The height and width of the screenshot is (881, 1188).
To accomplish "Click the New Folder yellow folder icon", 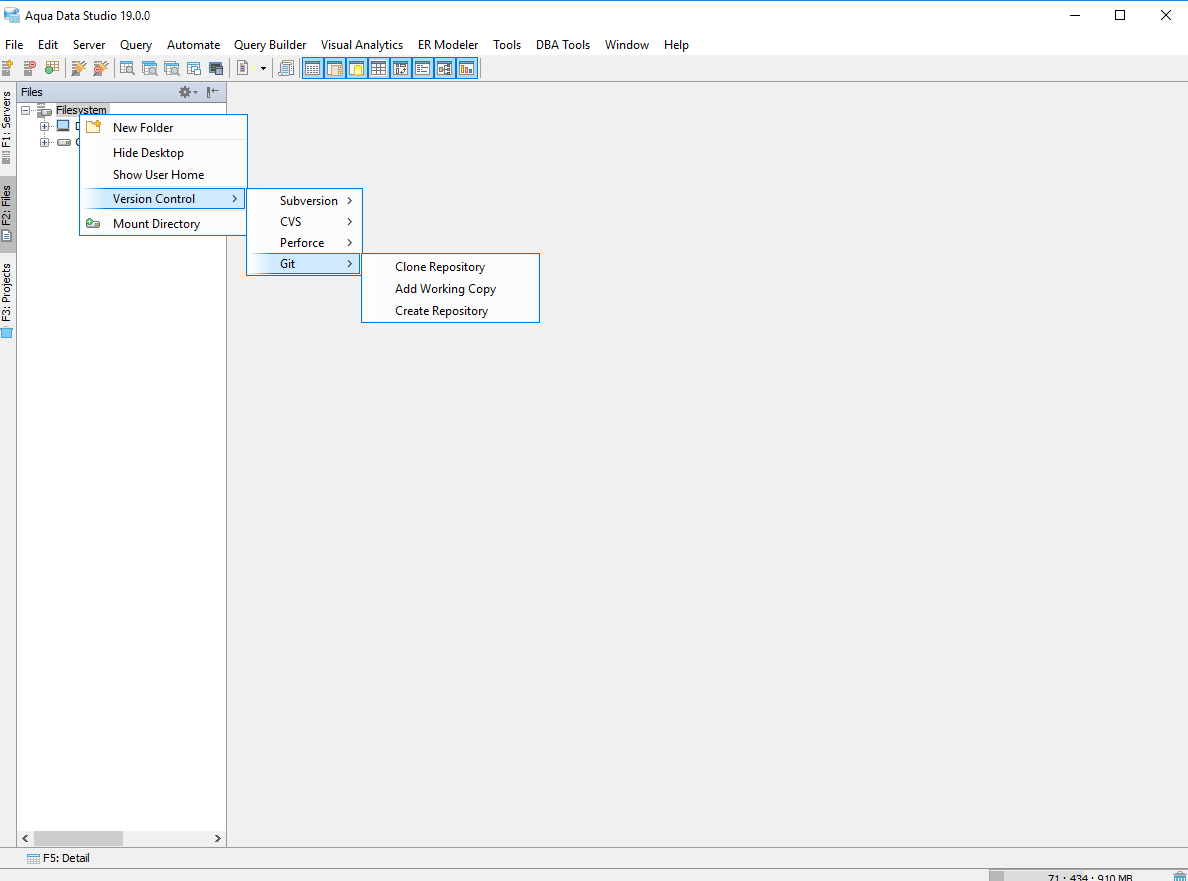I will pyautogui.click(x=93, y=127).
